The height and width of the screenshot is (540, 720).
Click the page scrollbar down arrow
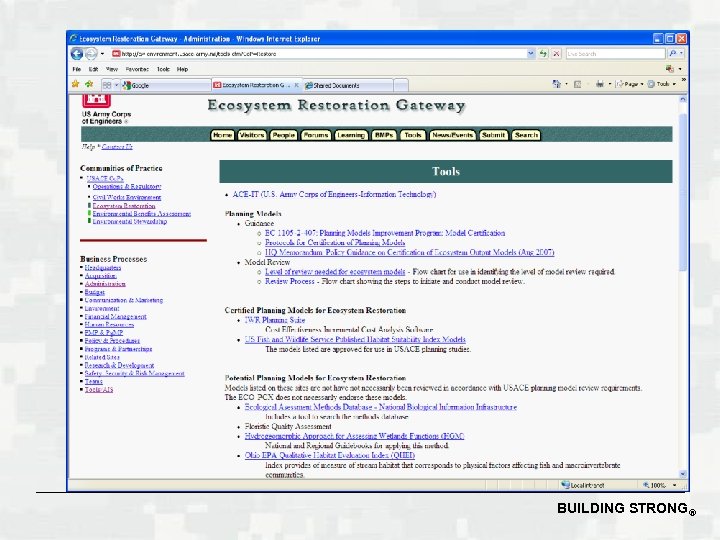(x=683, y=474)
